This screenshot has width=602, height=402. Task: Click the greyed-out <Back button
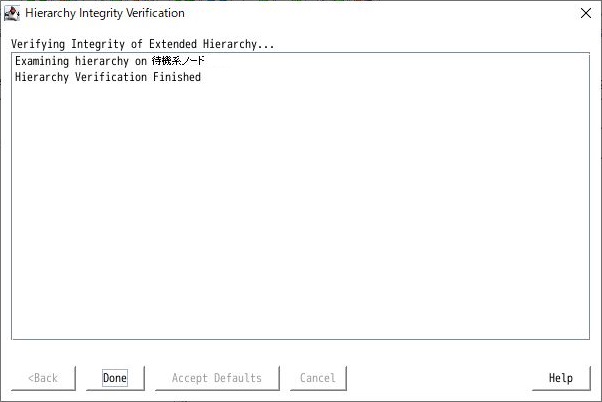click(43, 378)
